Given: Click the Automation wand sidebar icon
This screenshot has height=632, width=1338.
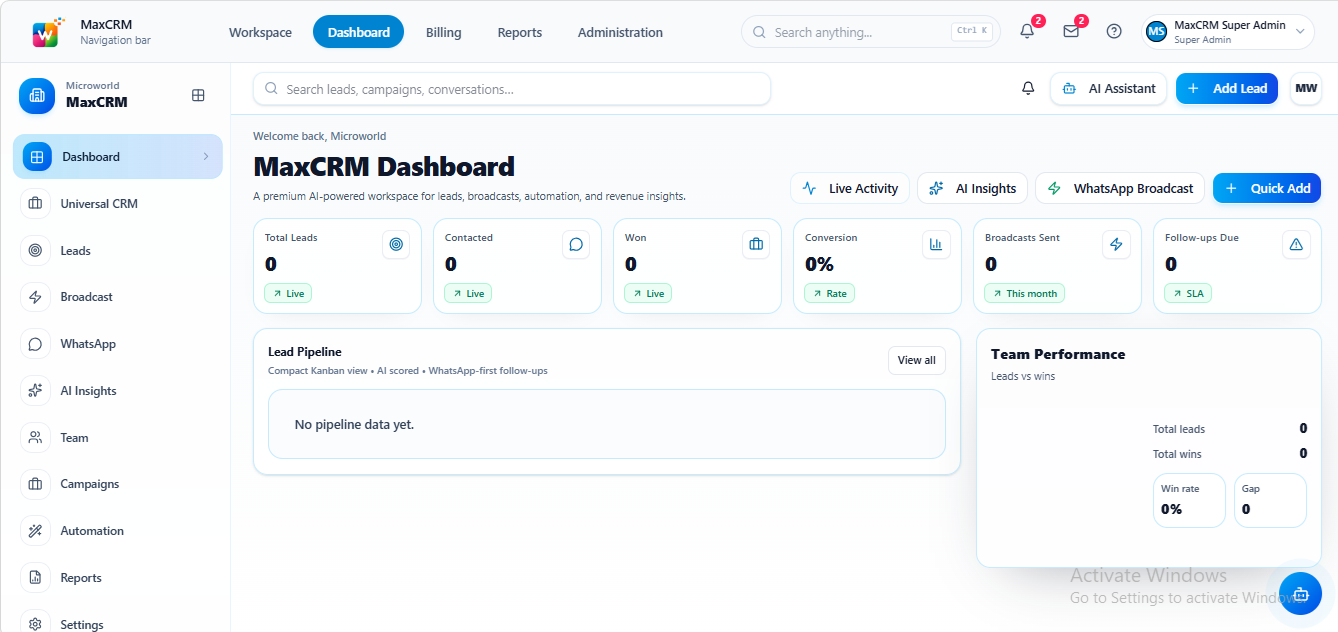Looking at the screenshot, I should [x=35, y=531].
